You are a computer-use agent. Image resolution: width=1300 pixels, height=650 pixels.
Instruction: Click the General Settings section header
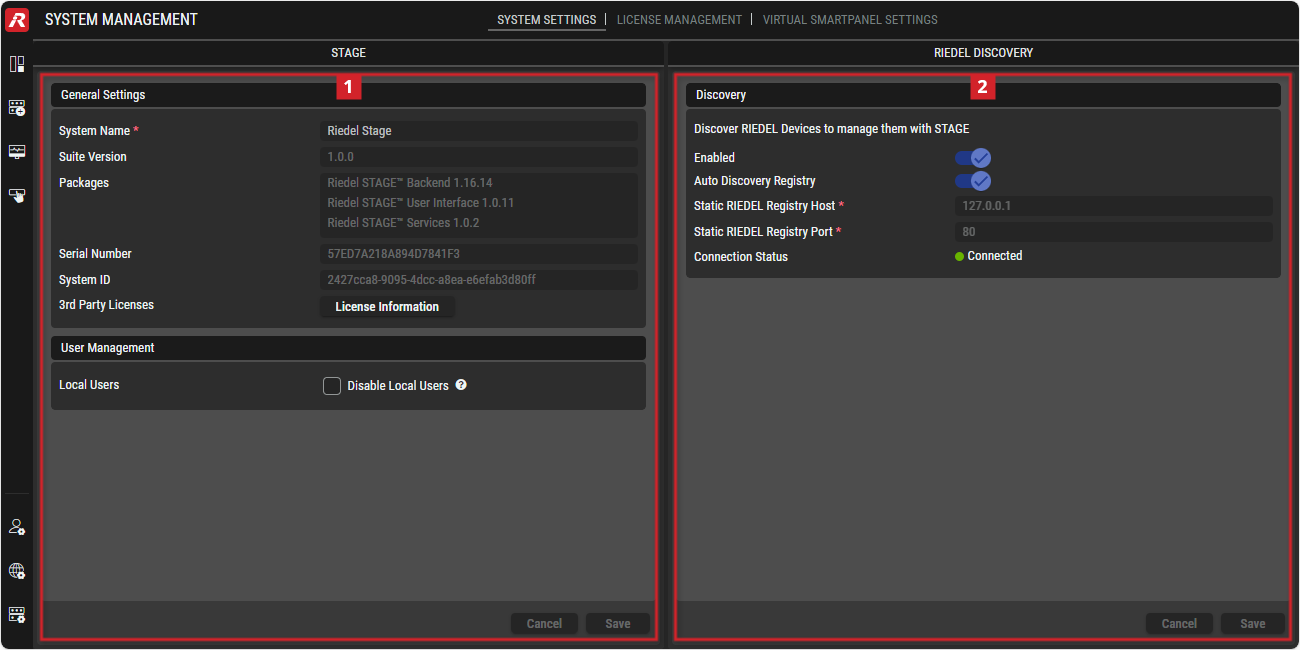pyautogui.click(x=348, y=95)
